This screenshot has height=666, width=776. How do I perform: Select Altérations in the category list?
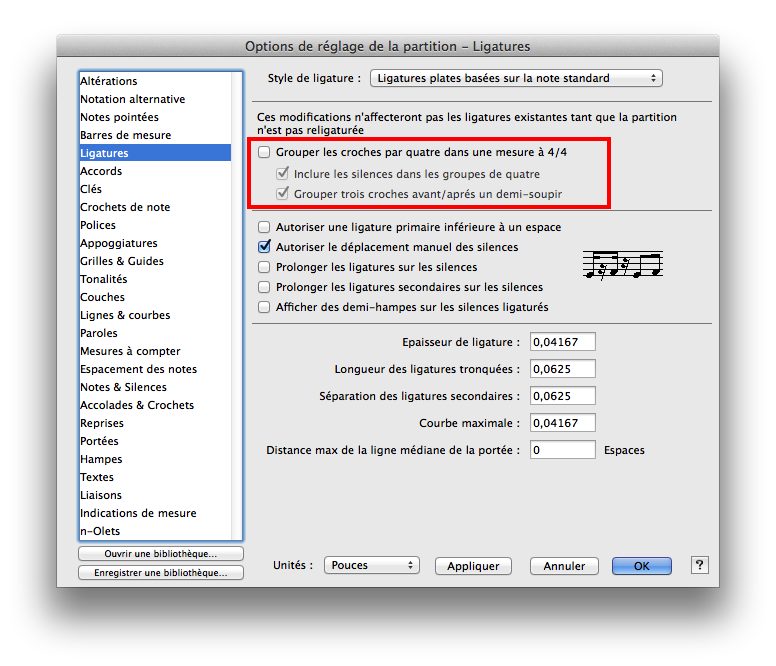point(109,81)
